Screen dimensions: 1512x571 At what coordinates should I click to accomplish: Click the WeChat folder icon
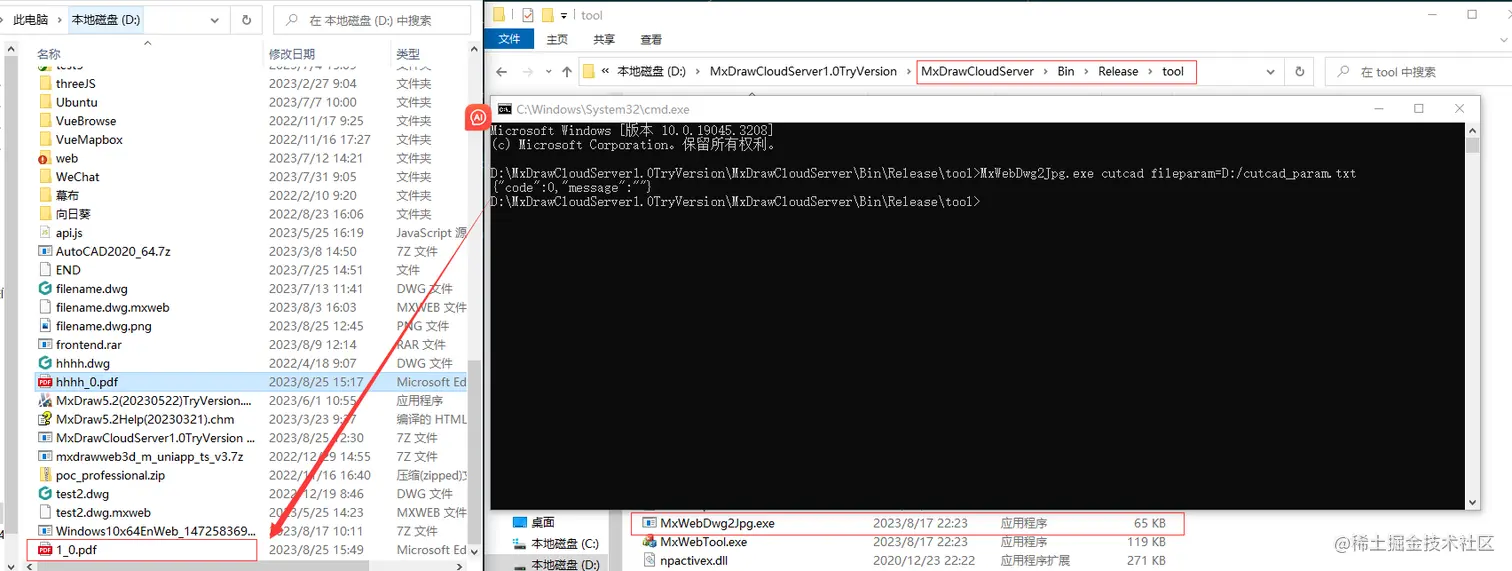[x=45, y=177]
